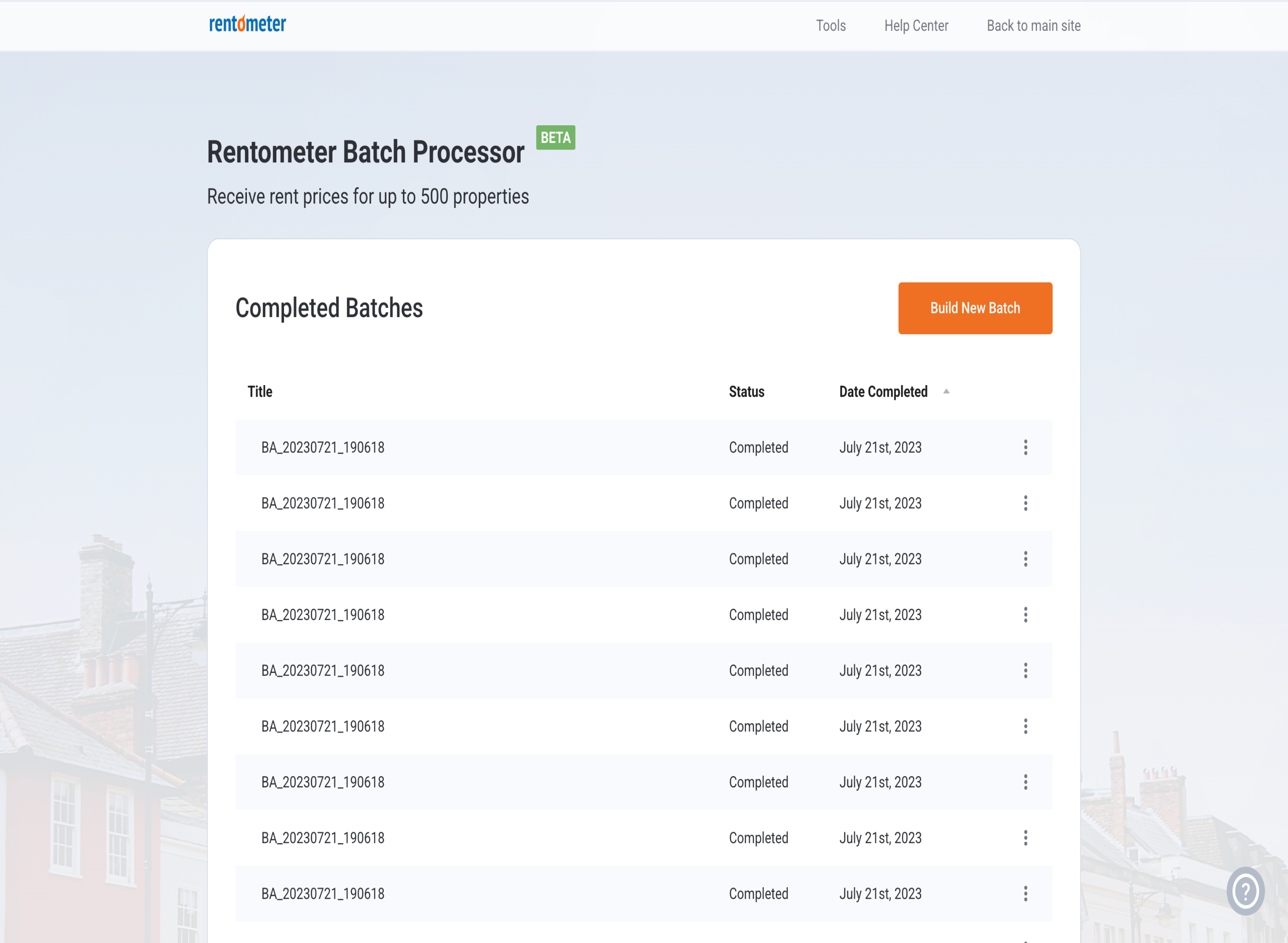1288x943 pixels.
Task: Open the kebab menu on the eighth batch row
Action: (1025, 837)
